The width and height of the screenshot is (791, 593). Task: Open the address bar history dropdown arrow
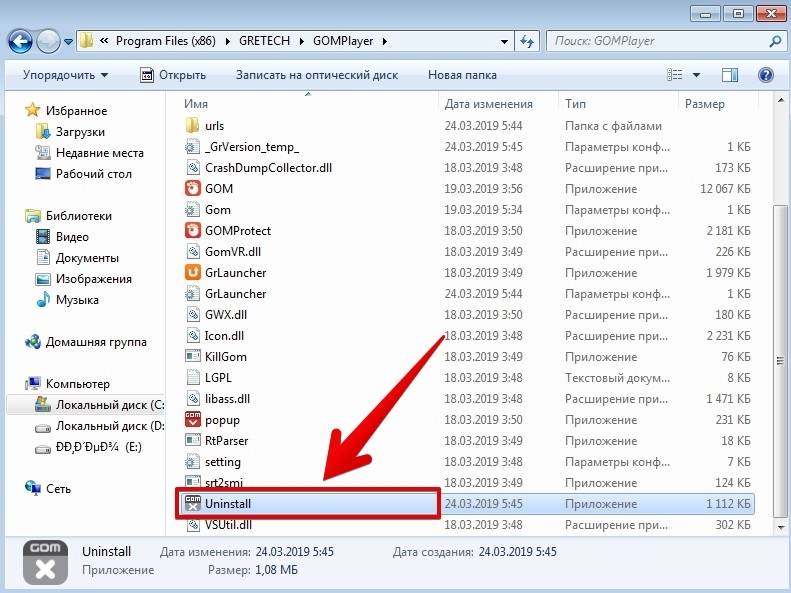click(x=504, y=42)
